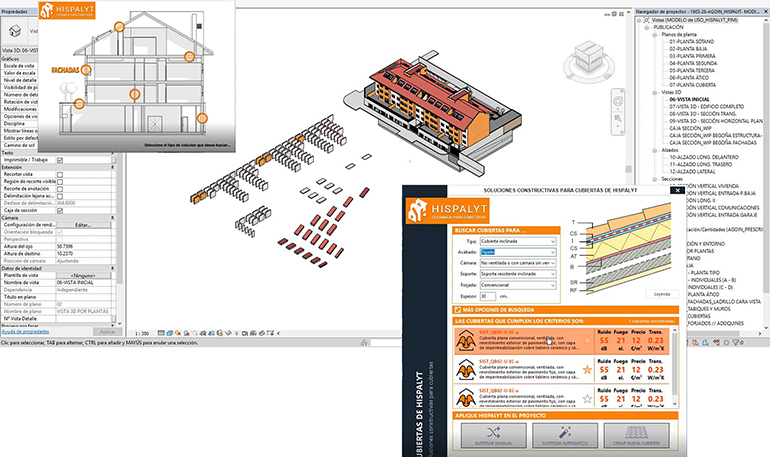This screenshot has height=457, width=770.
Task: Toggle the Caja de sección checkbox
Action: (60, 211)
